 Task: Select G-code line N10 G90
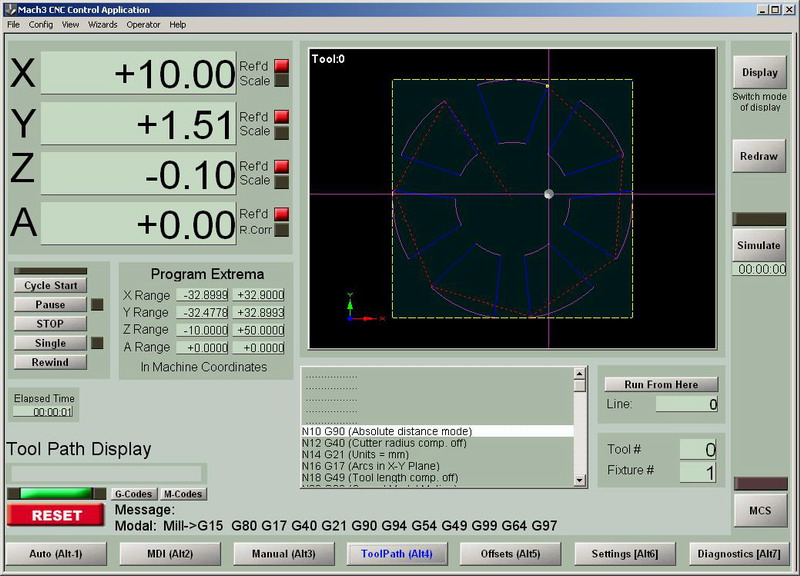click(x=438, y=431)
